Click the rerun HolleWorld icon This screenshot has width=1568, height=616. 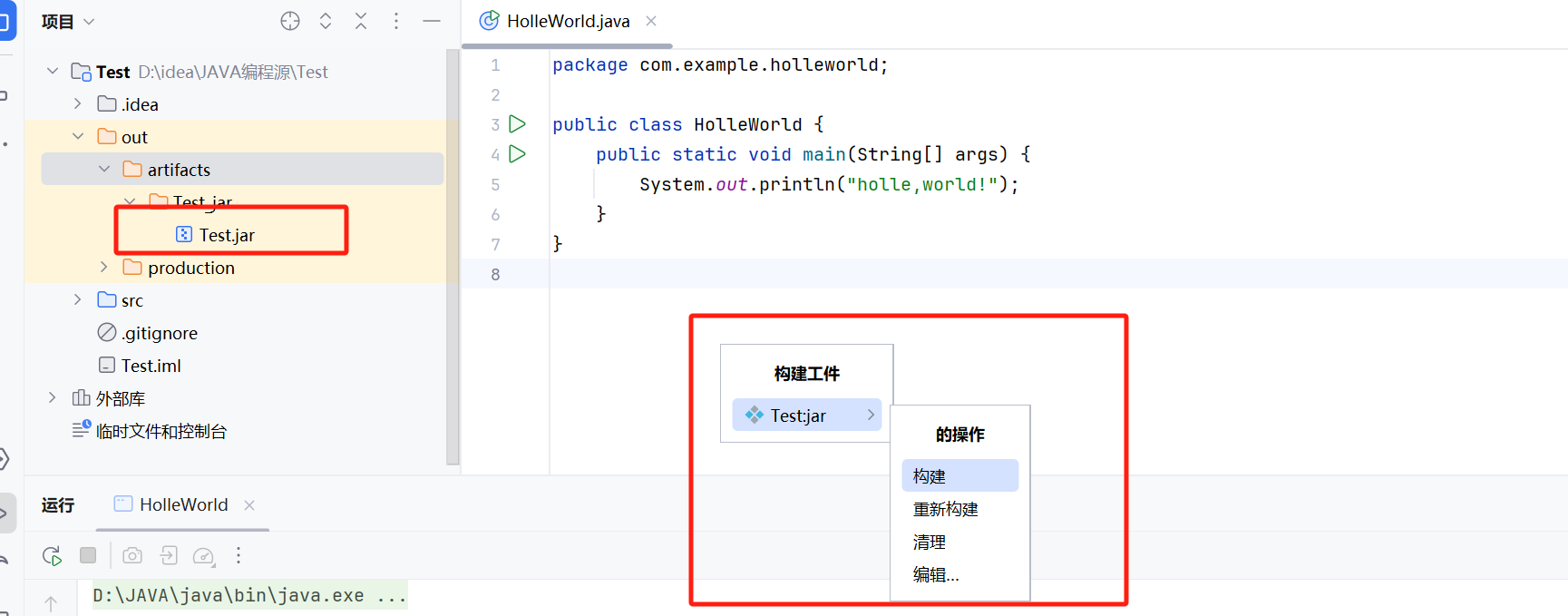tap(52, 555)
